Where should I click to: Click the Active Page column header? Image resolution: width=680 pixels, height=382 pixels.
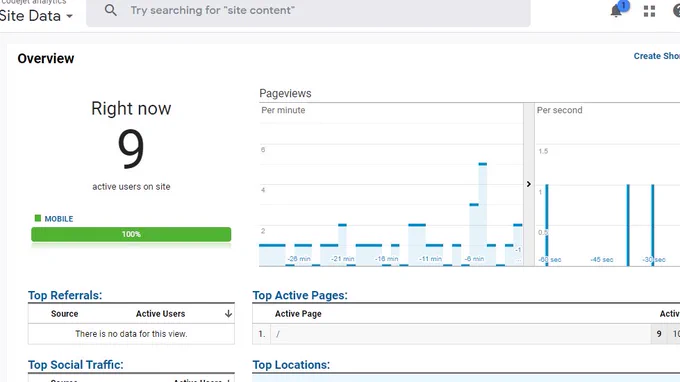tap(298, 313)
